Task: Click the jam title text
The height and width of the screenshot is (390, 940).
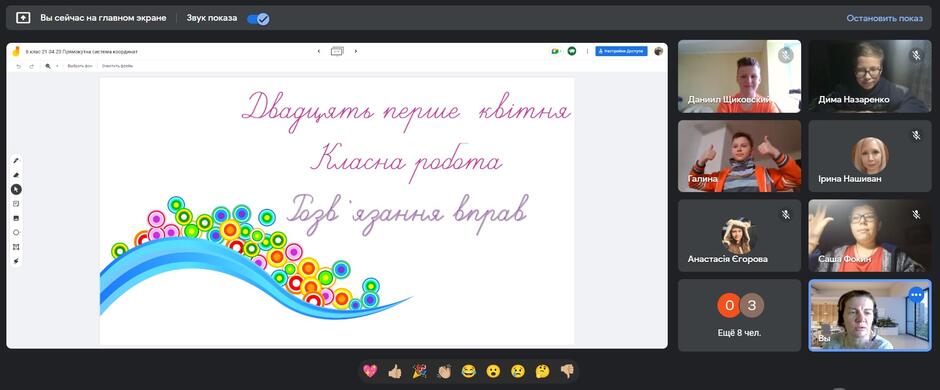Action: click(82, 52)
